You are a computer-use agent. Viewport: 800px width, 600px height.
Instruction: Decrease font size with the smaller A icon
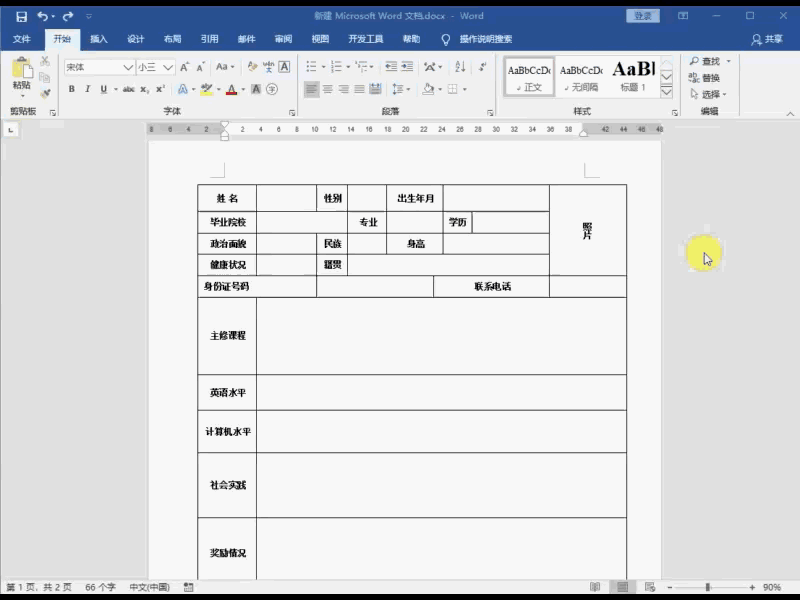click(x=201, y=67)
